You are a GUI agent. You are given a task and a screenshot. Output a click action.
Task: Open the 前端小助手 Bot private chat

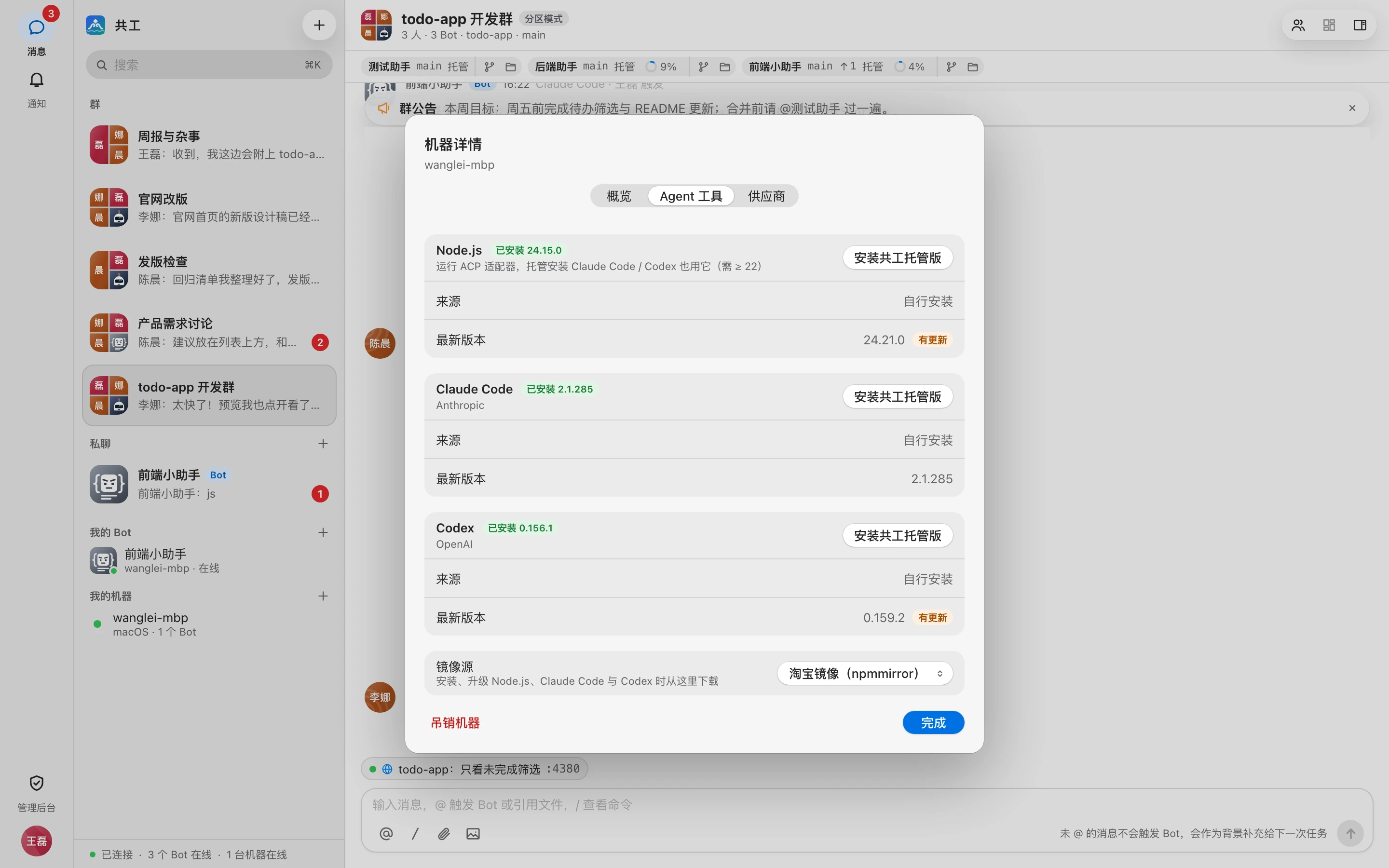[x=209, y=484]
